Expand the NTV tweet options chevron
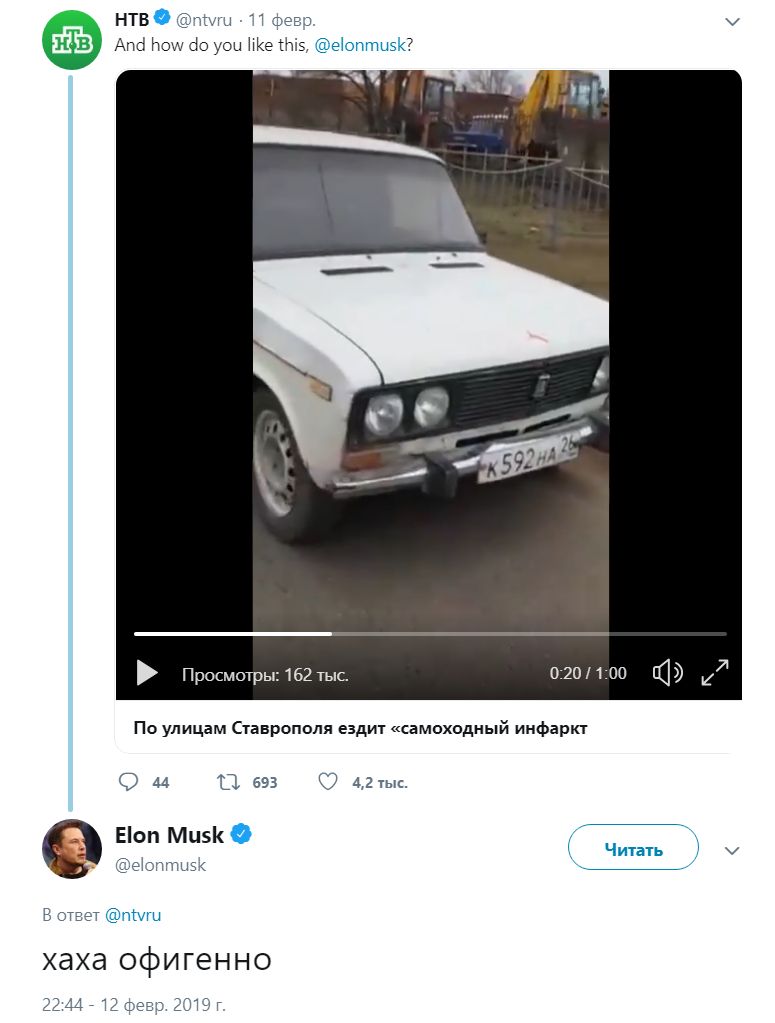Screen dimensions: 775x1023 coord(733,22)
